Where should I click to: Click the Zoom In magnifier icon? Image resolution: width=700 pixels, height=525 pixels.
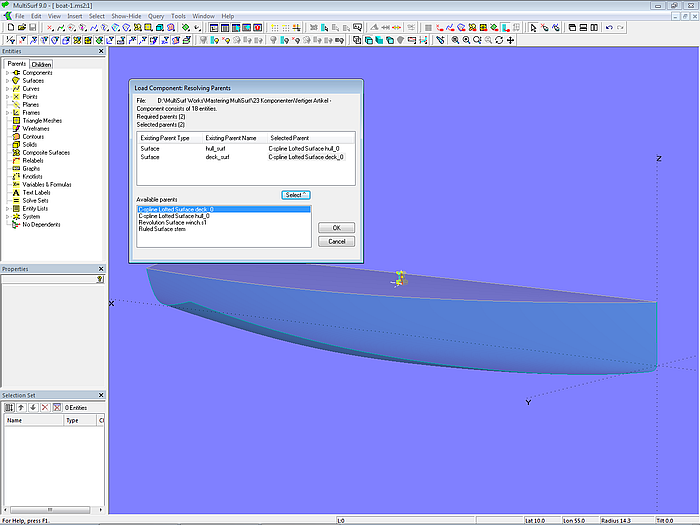[454, 40]
